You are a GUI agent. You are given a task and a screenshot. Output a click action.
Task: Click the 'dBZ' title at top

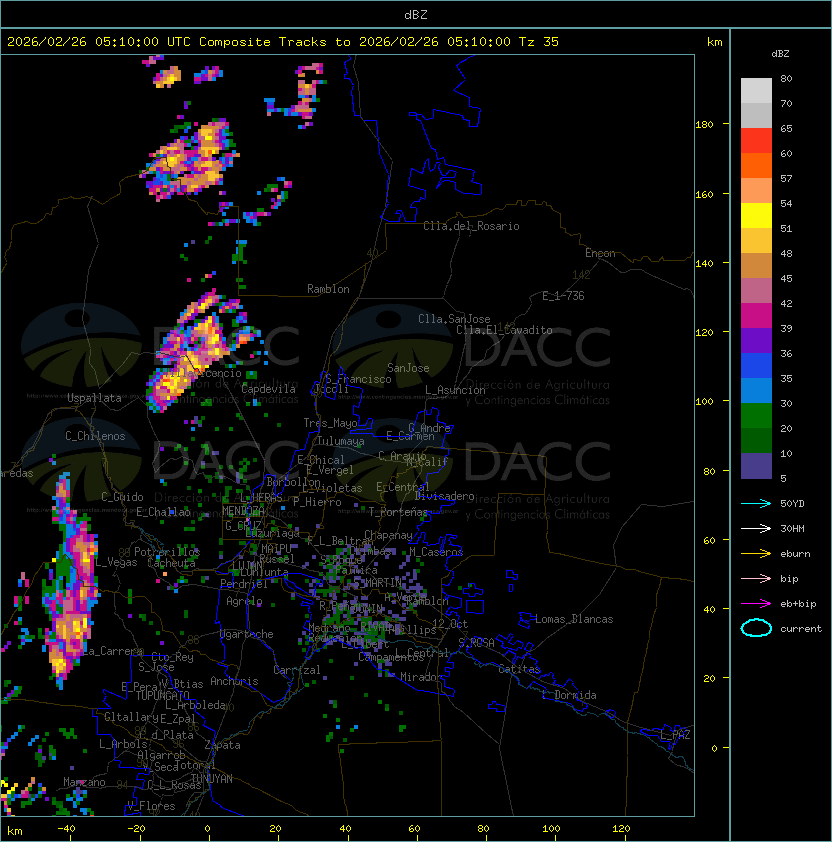(x=416, y=15)
